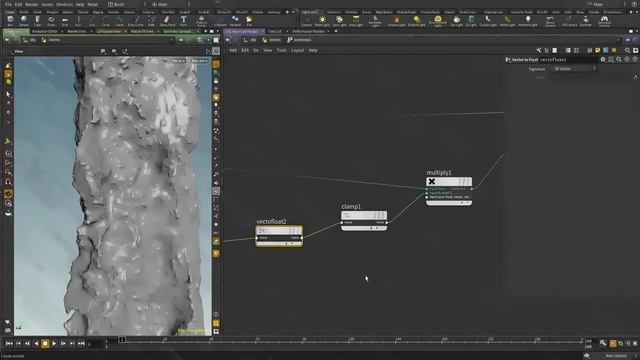Expand the Auto Update mode menu

(616, 356)
